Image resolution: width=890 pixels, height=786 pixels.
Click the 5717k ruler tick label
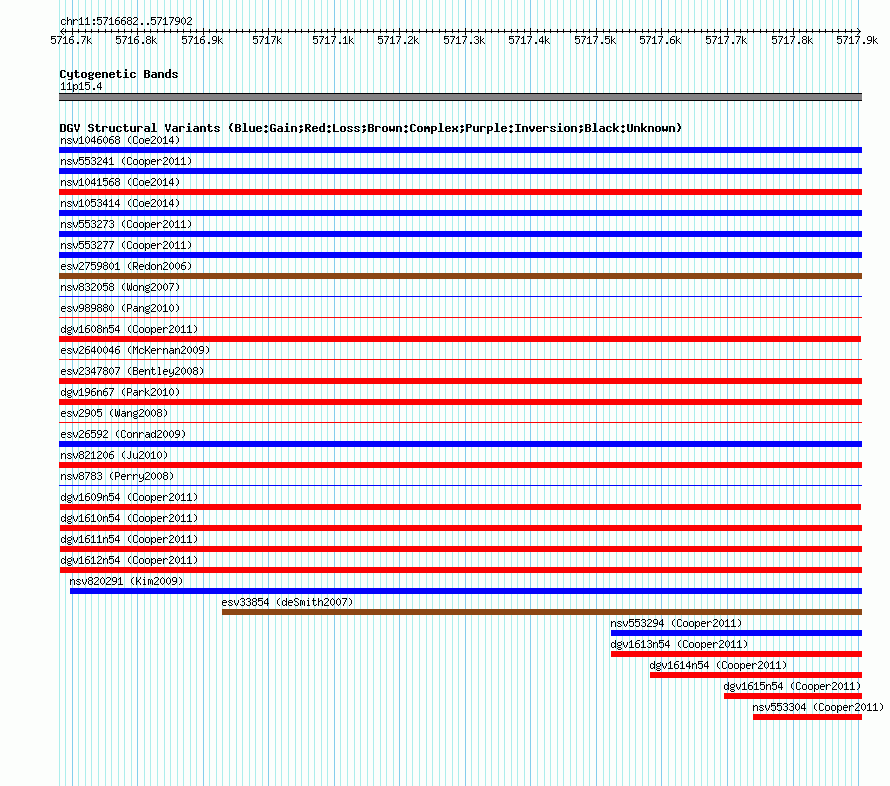click(267, 40)
